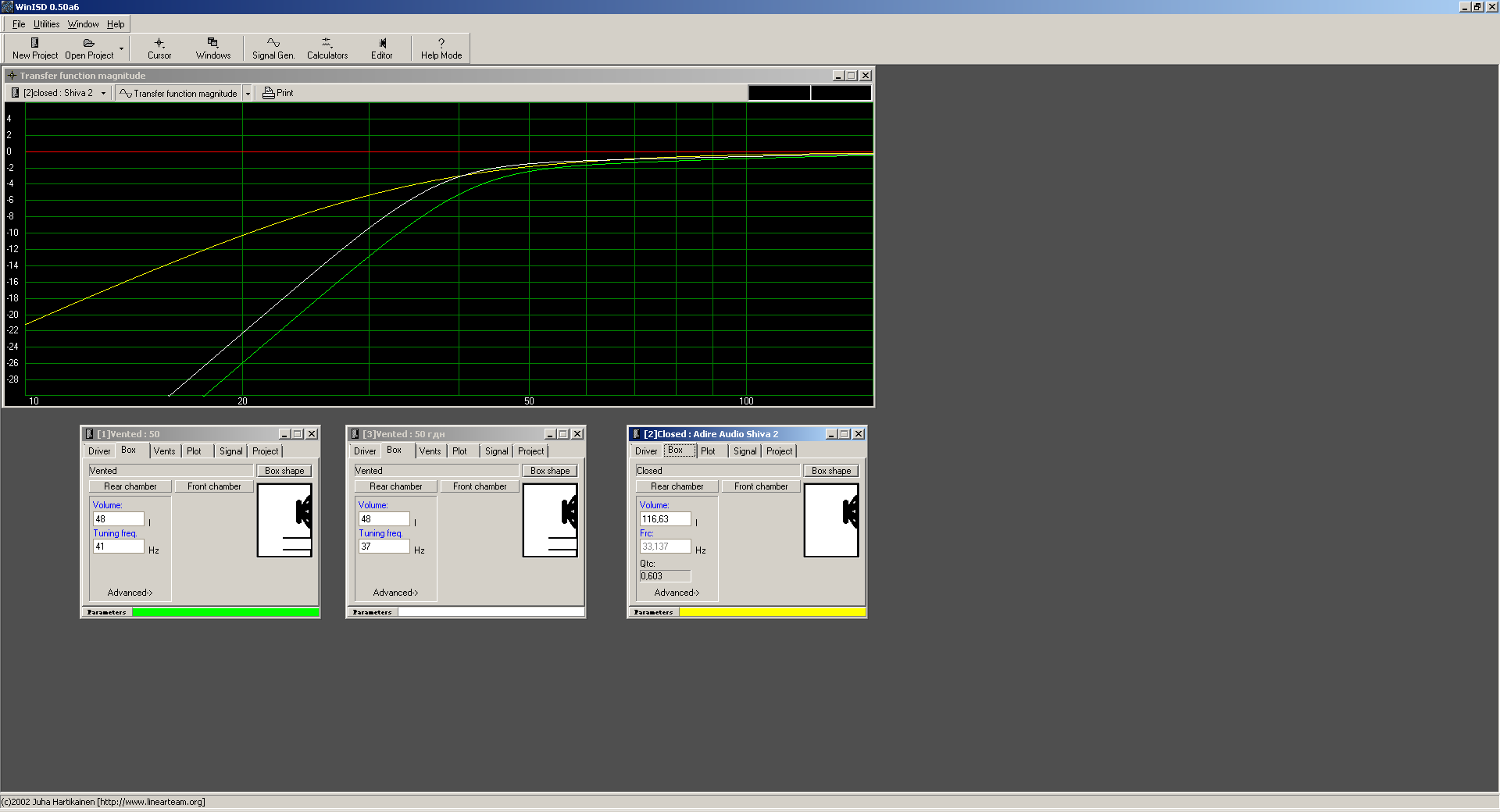Click the green Parameters color bar
1500x812 pixels.
(x=225, y=613)
